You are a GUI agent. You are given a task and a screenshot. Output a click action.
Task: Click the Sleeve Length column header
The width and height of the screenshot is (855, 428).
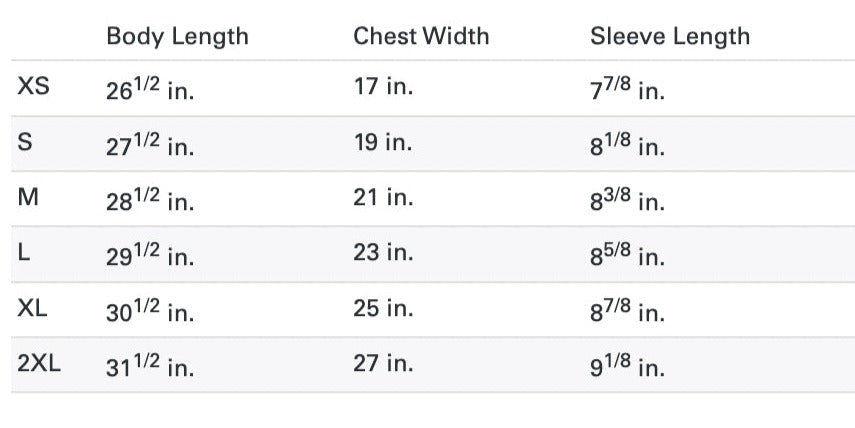point(669,37)
